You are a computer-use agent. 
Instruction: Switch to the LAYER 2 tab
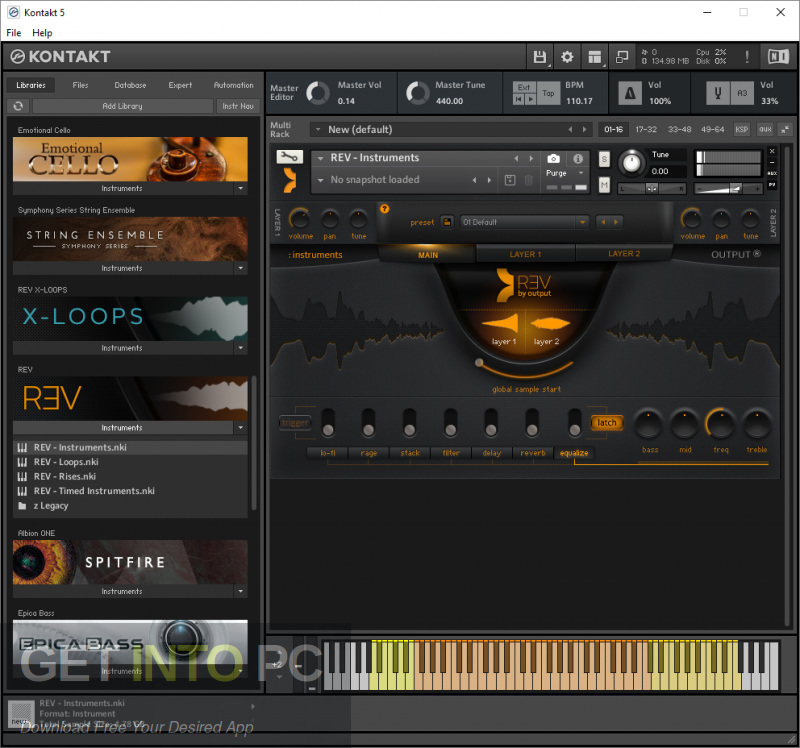click(623, 254)
